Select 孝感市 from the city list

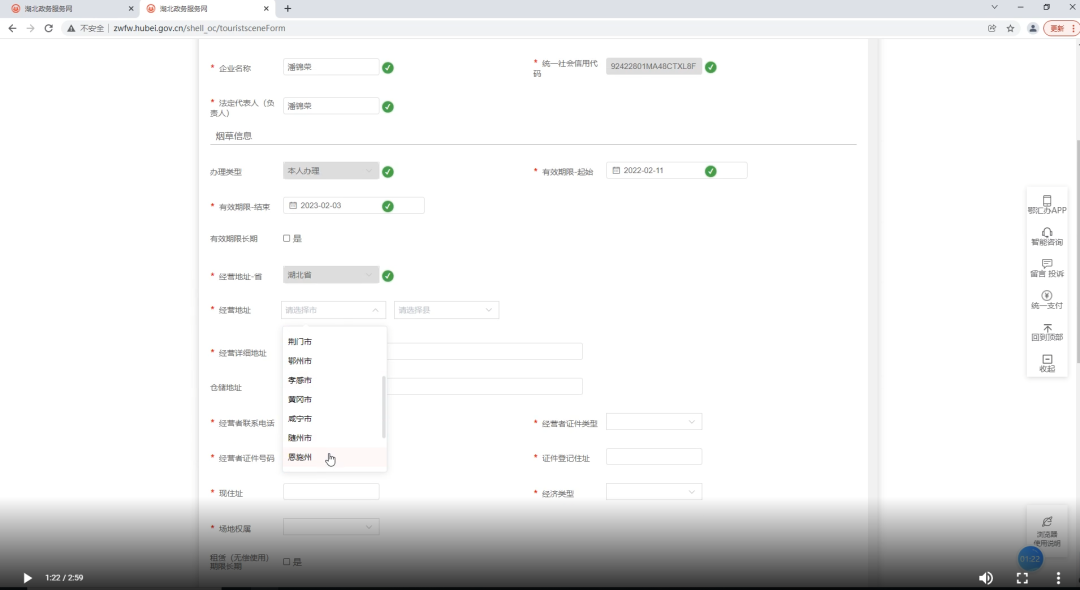coord(335,380)
